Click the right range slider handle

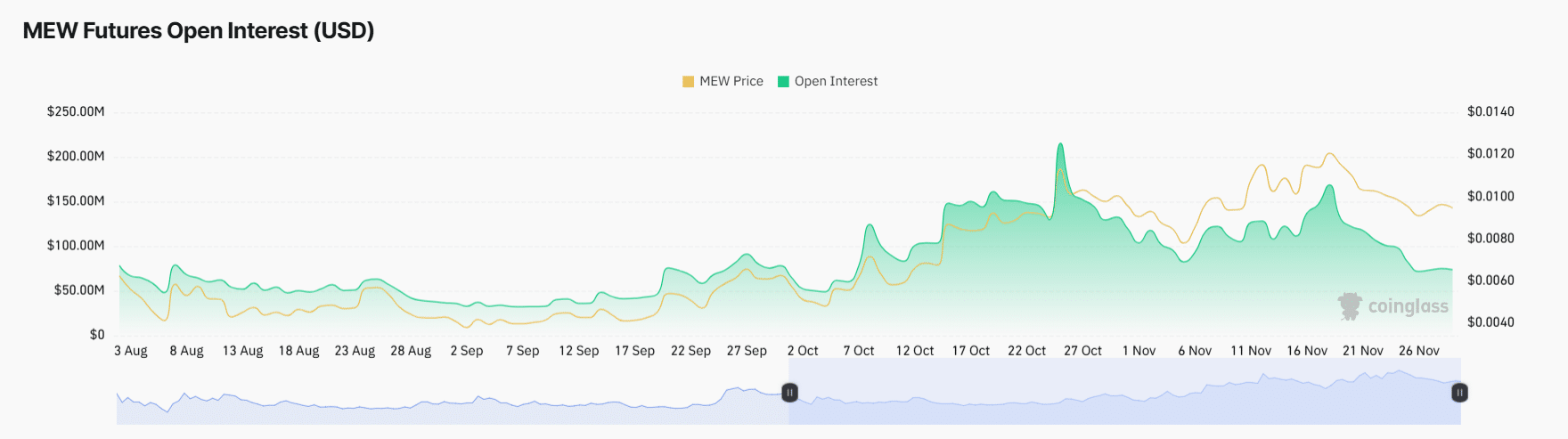[x=1459, y=393]
